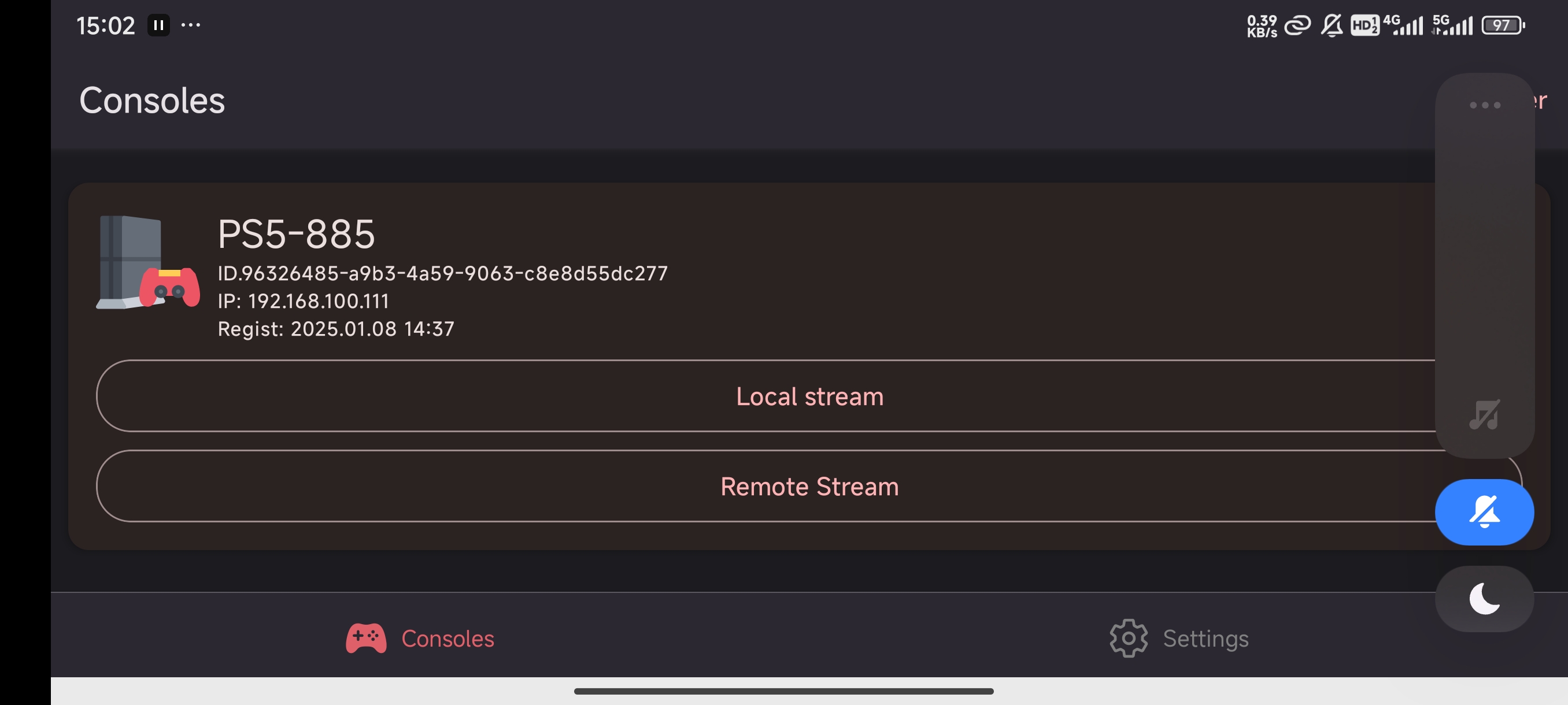Tap the link icon in status bar
This screenshot has width=1568, height=705.
click(1297, 25)
